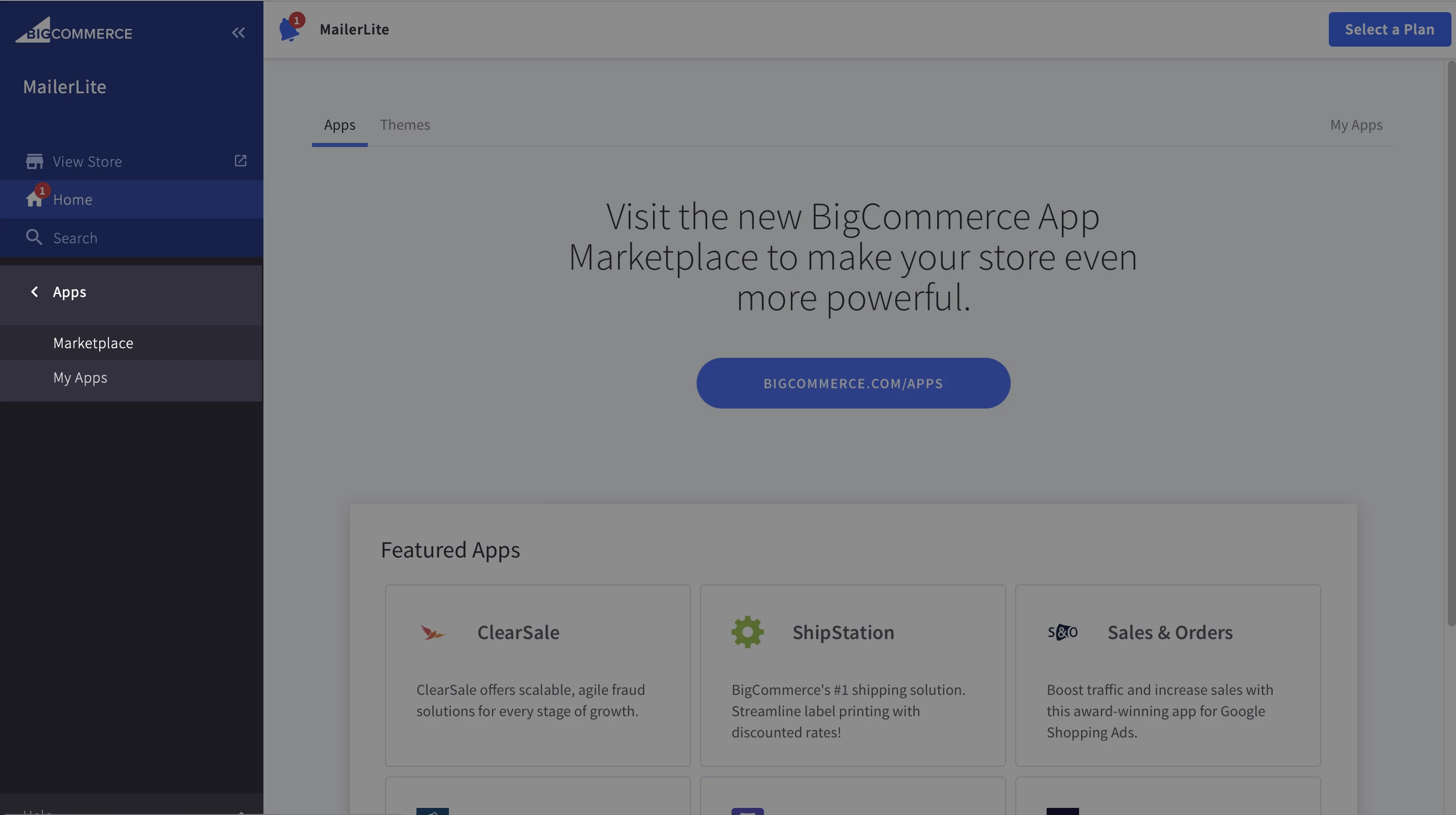The image size is (1456, 815).
Task: Click the page vertical scrollbar
Action: [1450, 340]
